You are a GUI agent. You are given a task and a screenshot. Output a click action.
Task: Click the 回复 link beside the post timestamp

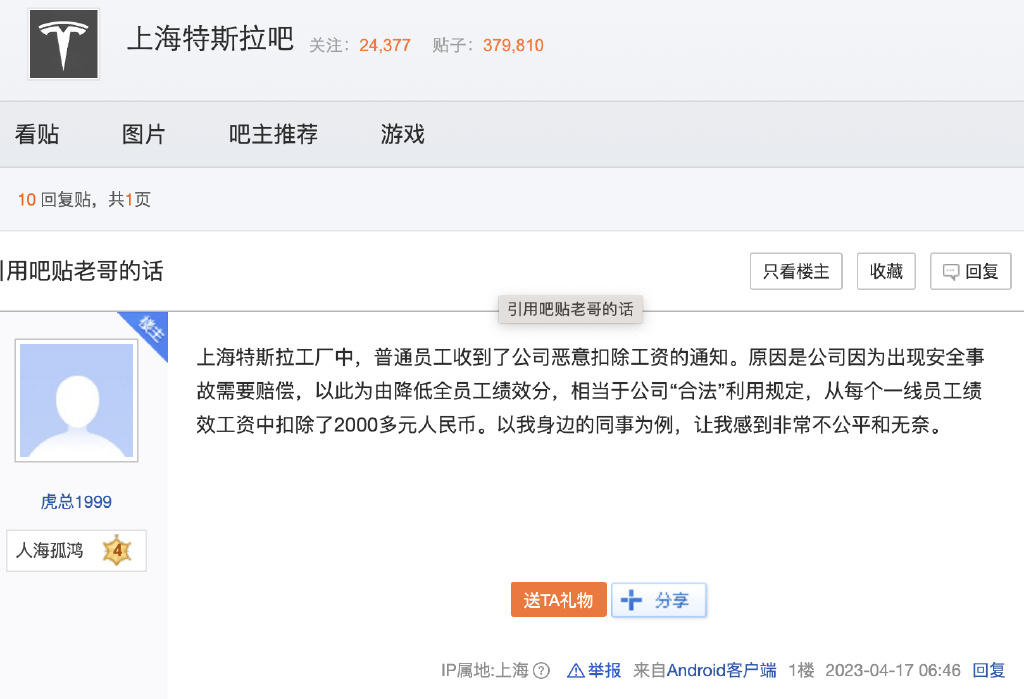[989, 670]
